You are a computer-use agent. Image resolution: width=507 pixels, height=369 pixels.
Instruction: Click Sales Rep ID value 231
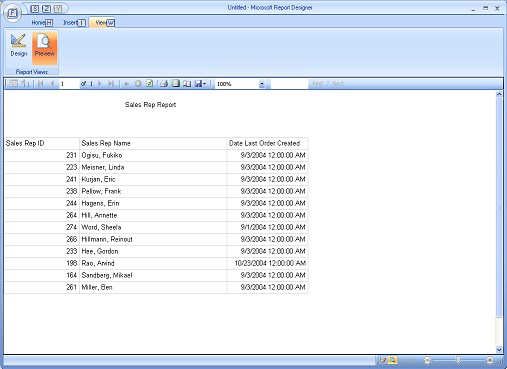71,155
